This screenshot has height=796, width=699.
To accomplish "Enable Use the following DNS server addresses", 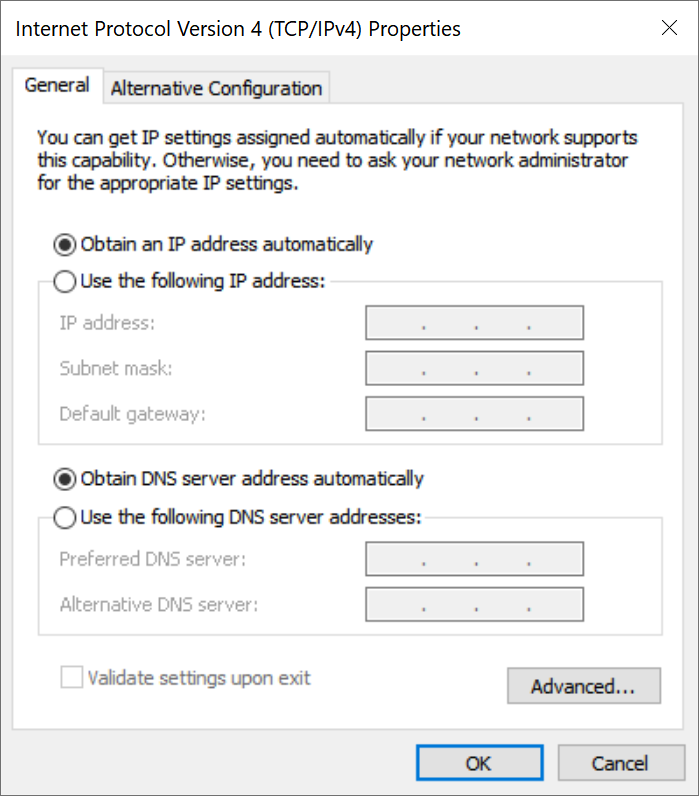I will (66, 518).
